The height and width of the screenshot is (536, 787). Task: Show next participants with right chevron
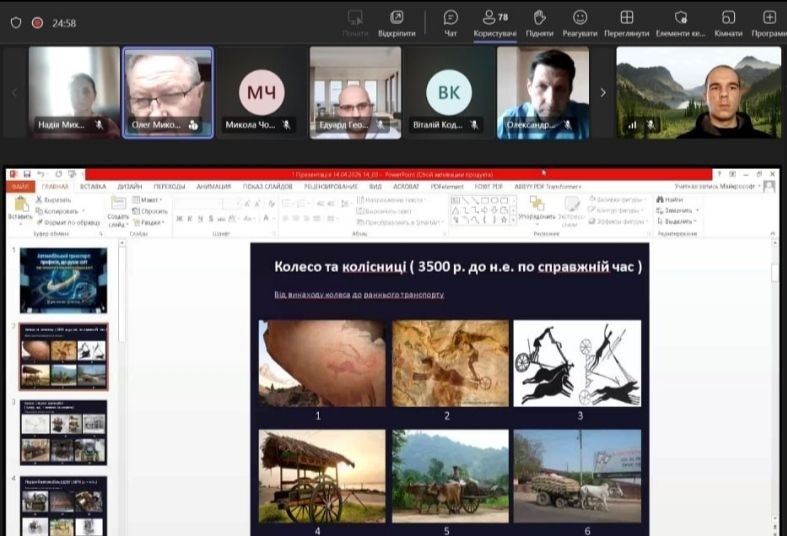pyautogui.click(x=602, y=93)
